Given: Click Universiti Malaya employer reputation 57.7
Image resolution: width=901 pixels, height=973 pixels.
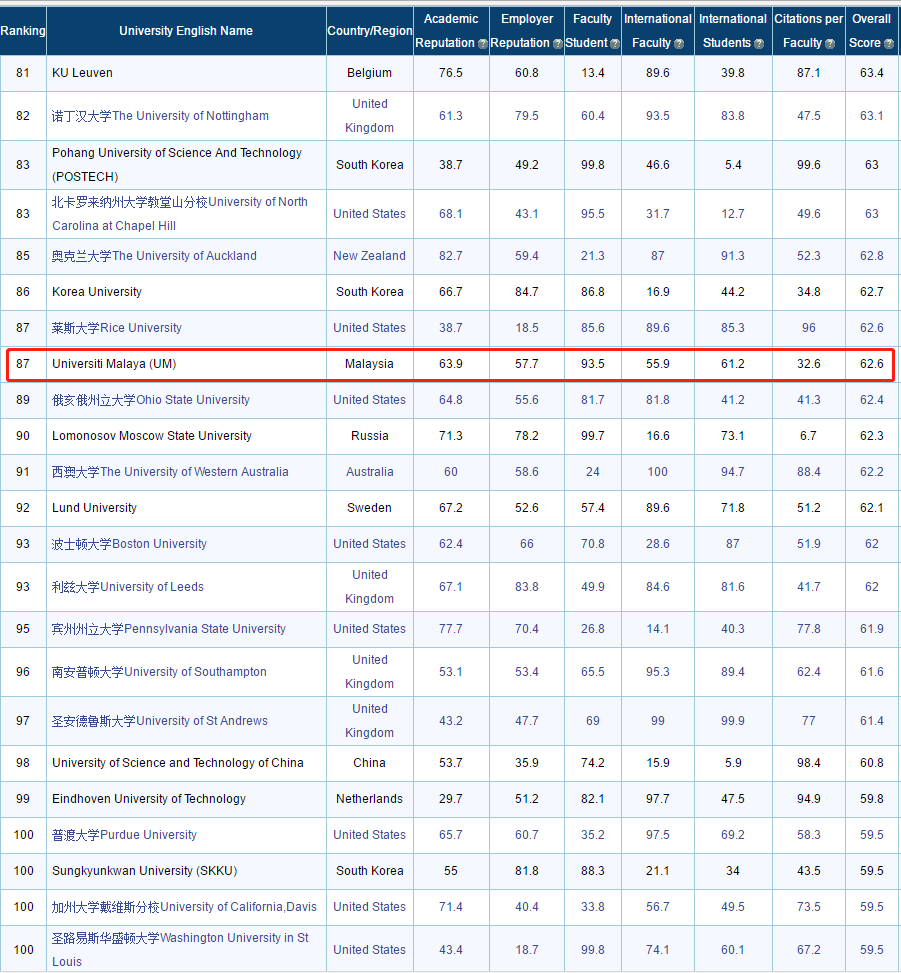Looking at the screenshot, I should point(527,364).
